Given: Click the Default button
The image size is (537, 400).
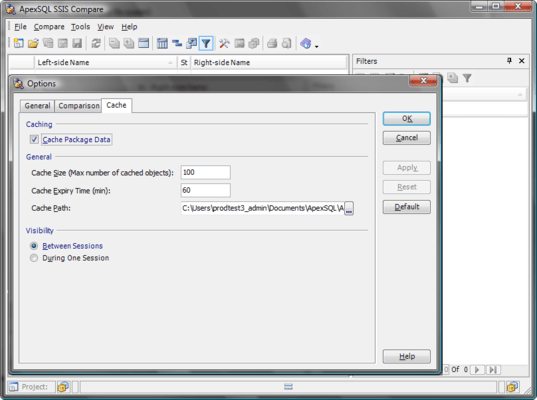Looking at the screenshot, I should [x=407, y=207].
